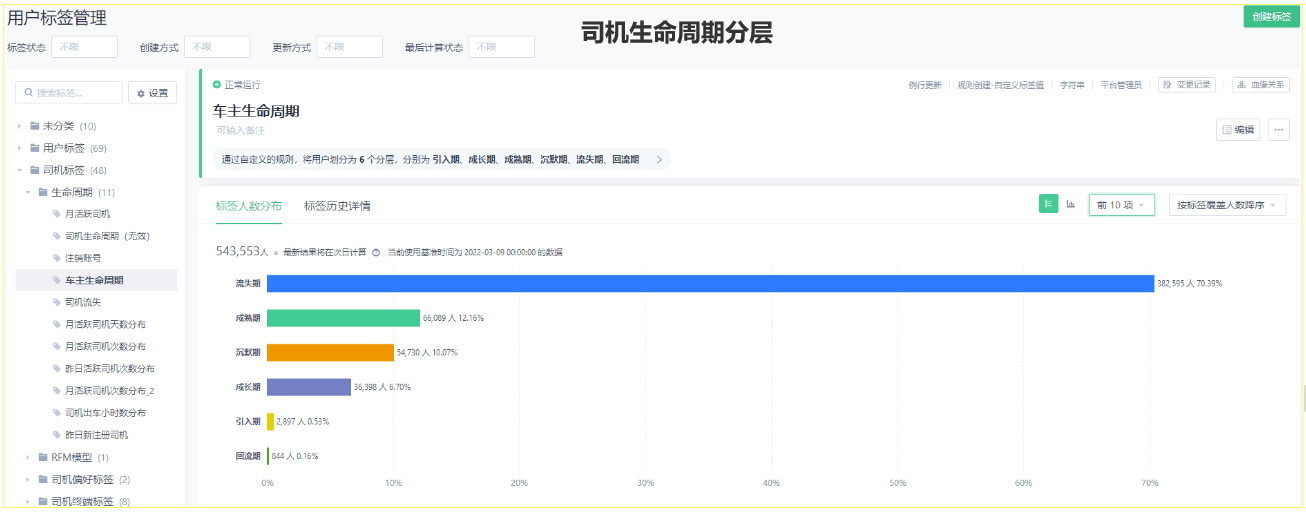Screen dimensions: 1306x515
Task: Click the 创建标签 button
Action: click(1271, 17)
